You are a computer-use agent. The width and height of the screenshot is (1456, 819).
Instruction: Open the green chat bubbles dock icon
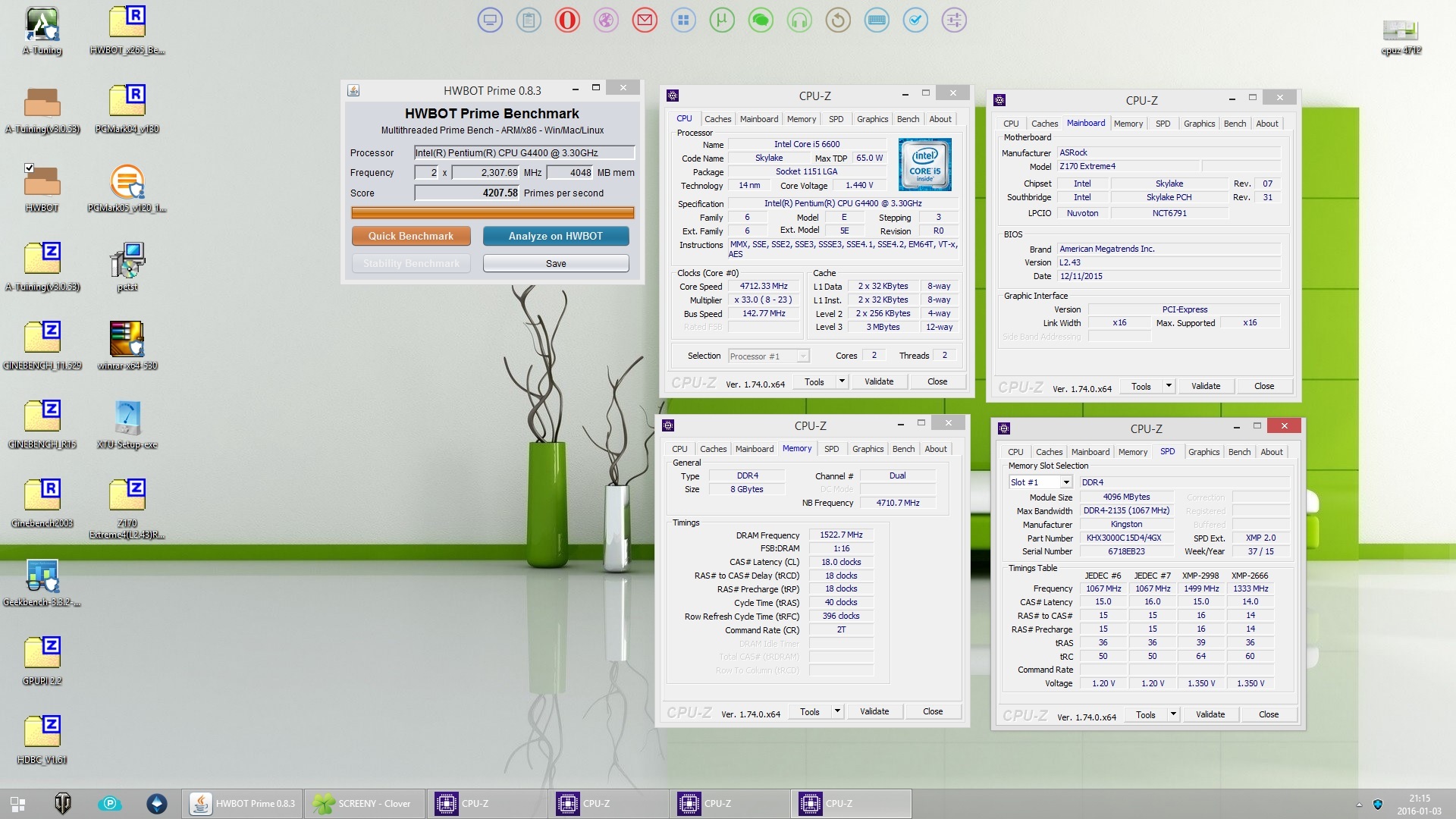coord(761,20)
